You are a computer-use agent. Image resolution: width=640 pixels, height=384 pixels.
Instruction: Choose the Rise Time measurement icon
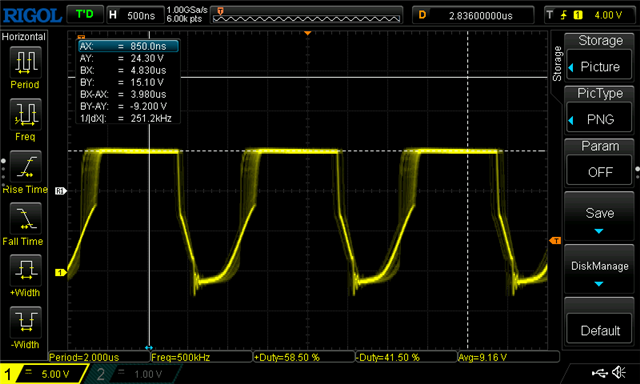(x=25, y=166)
